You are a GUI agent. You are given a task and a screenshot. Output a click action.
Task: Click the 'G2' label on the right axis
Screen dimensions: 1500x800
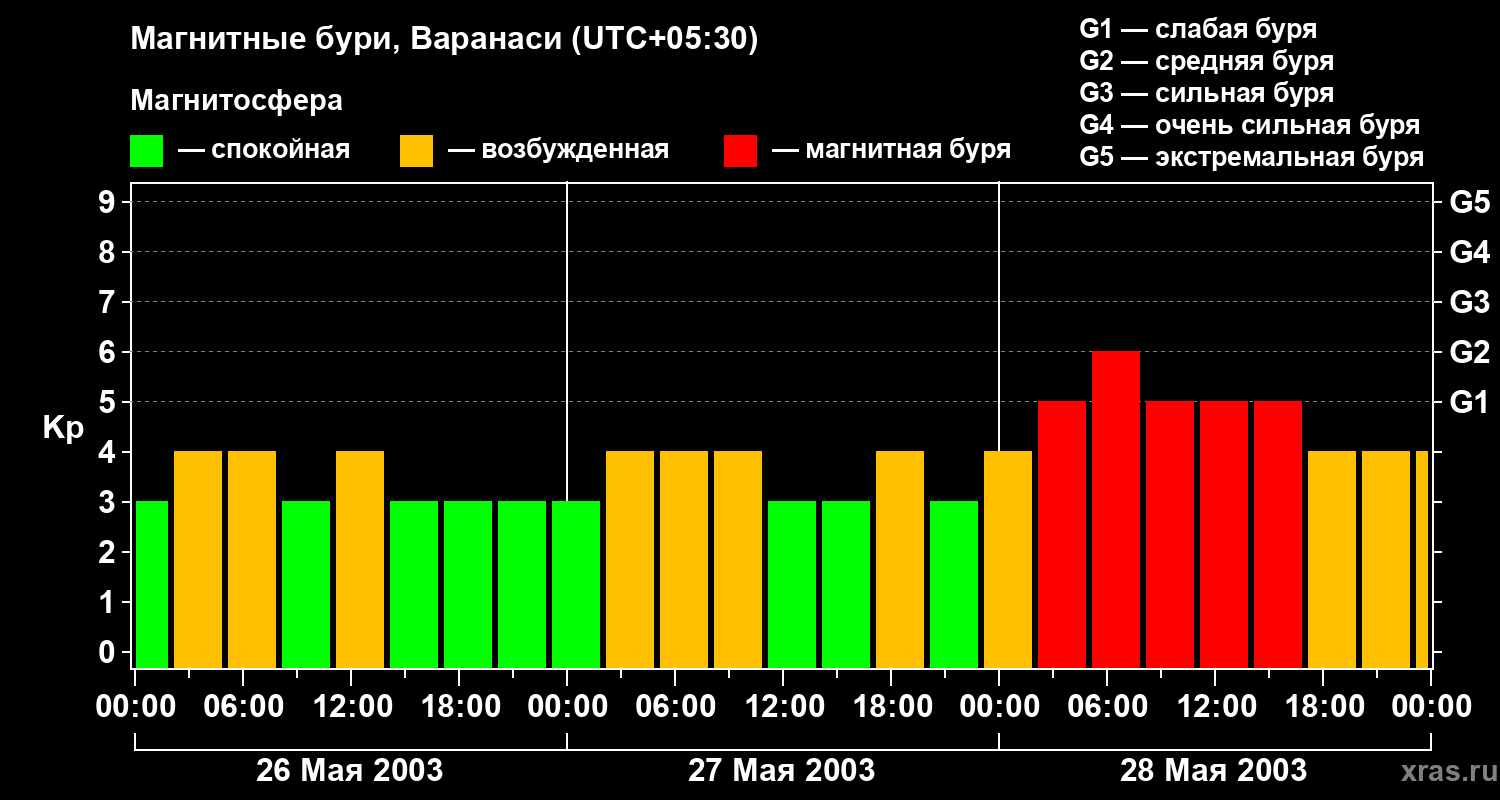click(x=1469, y=352)
